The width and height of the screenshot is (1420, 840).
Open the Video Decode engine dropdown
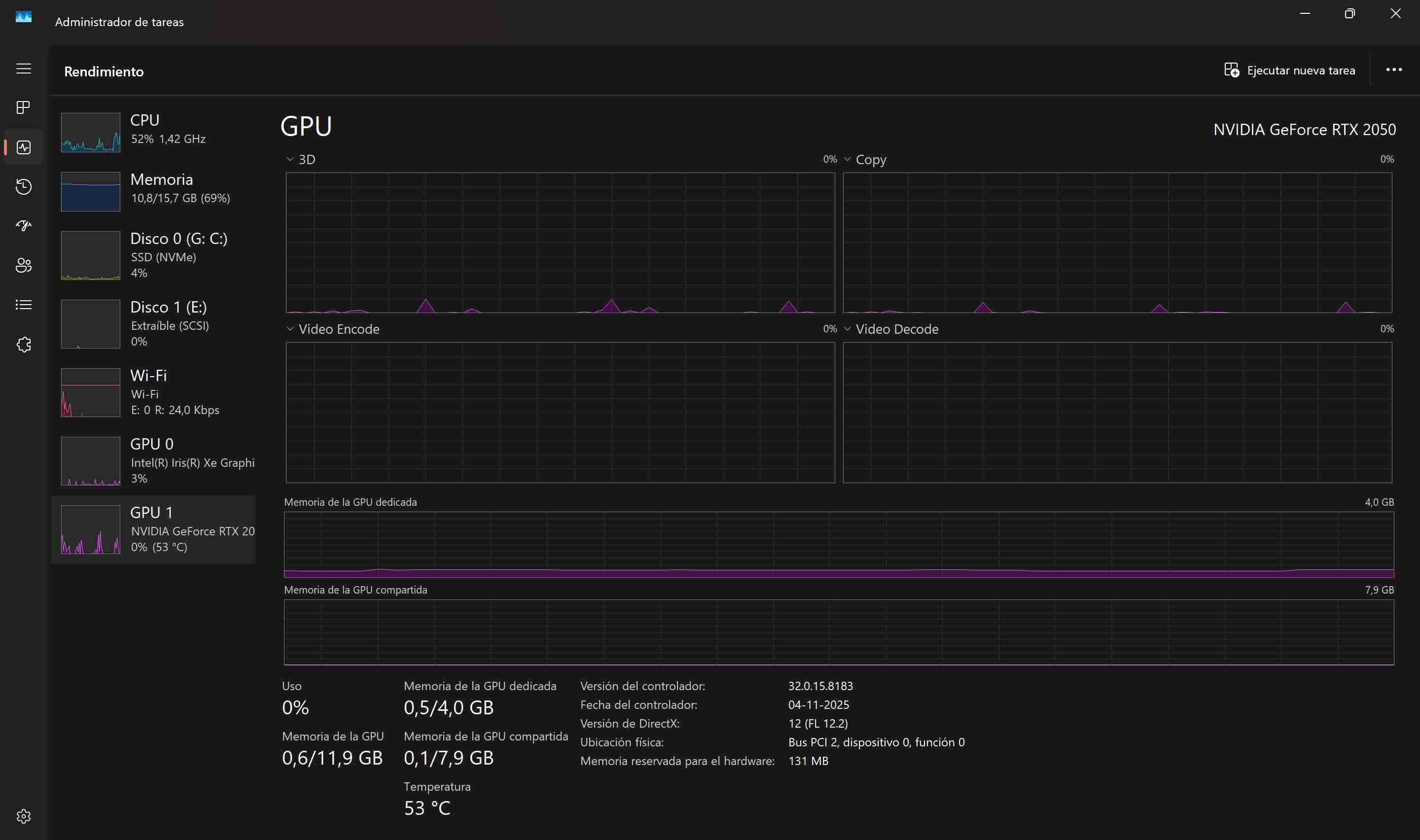point(847,329)
